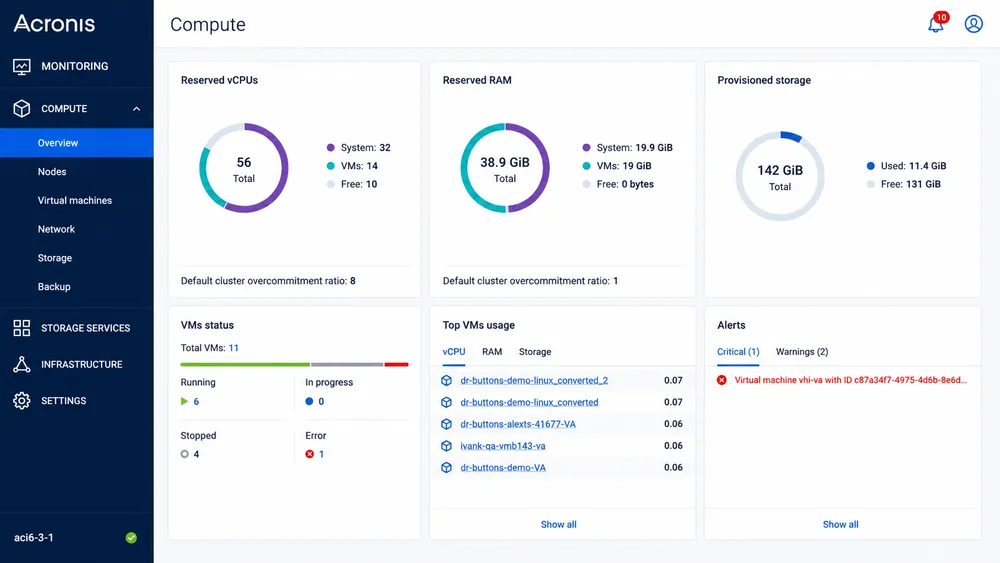The image size is (1000, 563).
Task: Select the Critical (1) alerts tab
Action: 738,352
